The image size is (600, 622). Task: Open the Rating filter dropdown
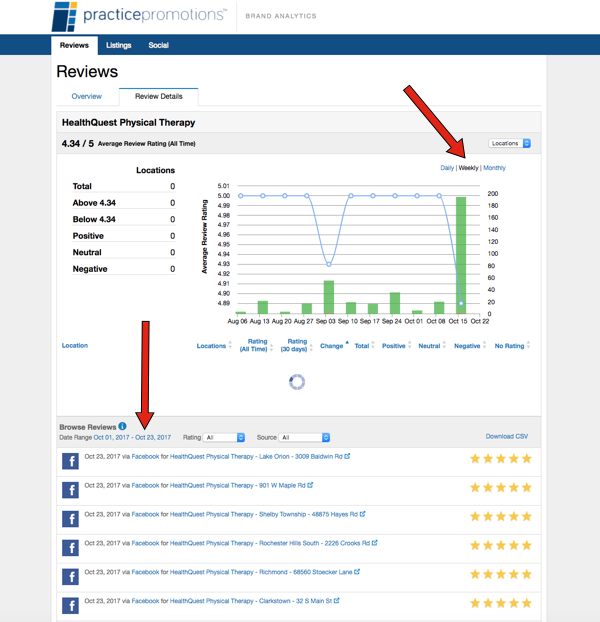click(224, 437)
